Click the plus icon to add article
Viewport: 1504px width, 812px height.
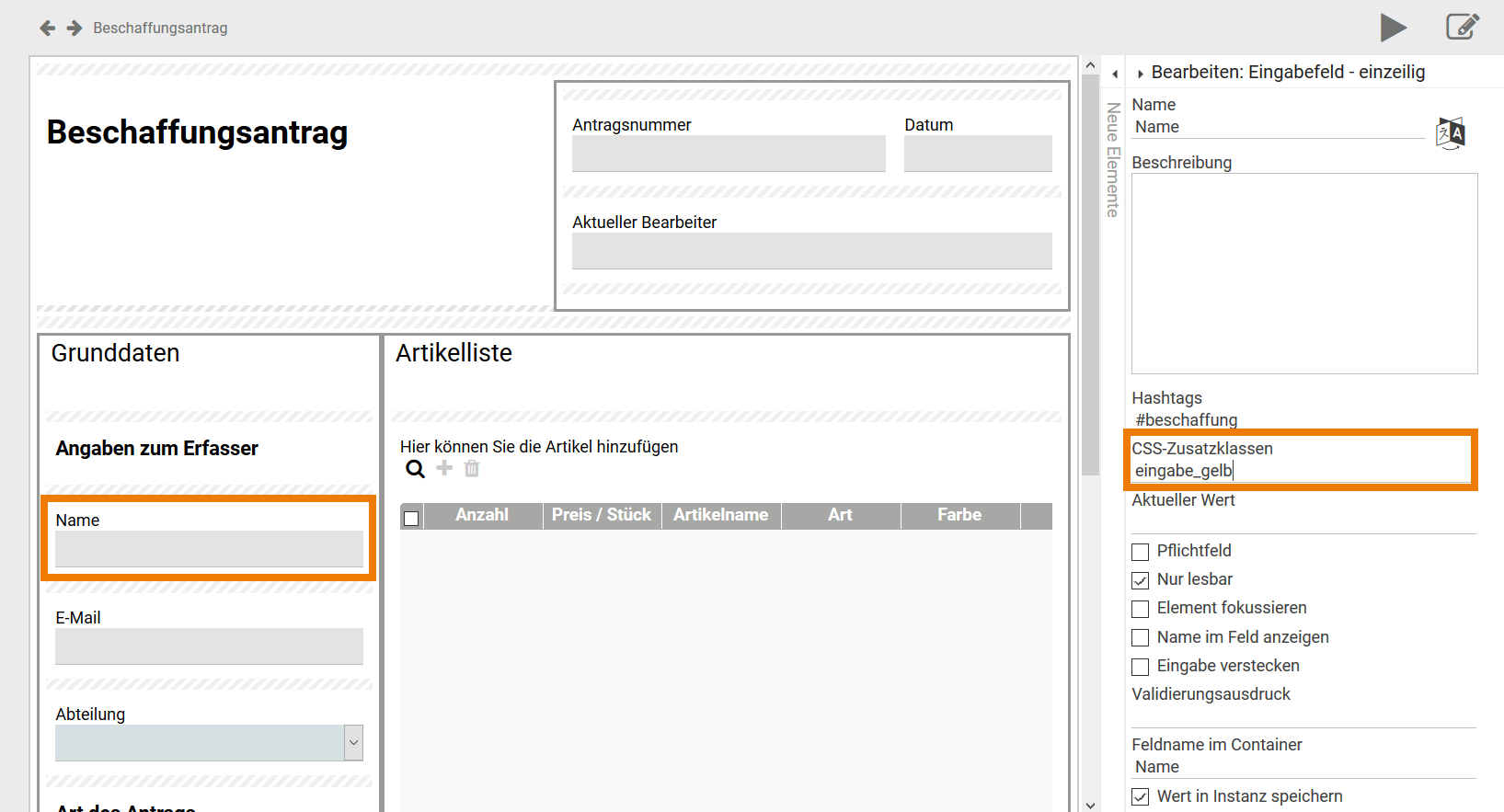(444, 468)
